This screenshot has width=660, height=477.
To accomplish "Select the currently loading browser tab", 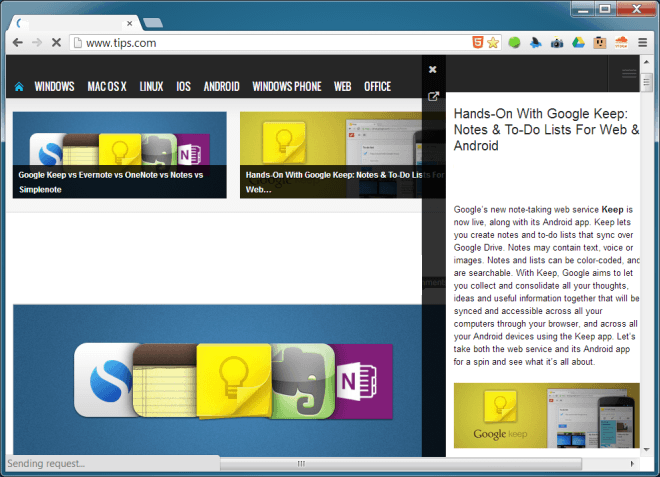I will pos(76,23).
